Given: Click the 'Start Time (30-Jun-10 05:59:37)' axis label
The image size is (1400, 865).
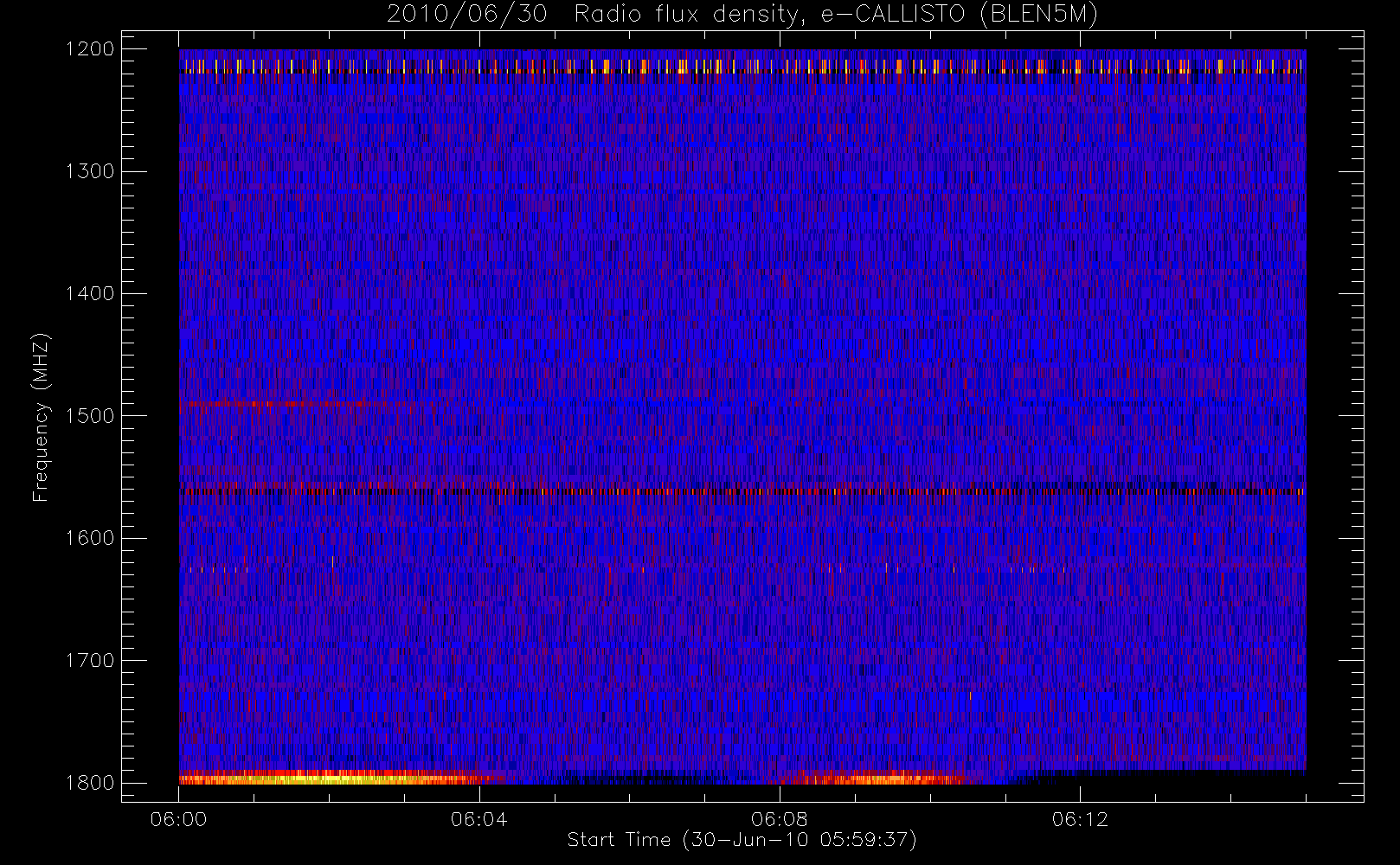Looking at the screenshot, I should pyautogui.click(x=742, y=840).
